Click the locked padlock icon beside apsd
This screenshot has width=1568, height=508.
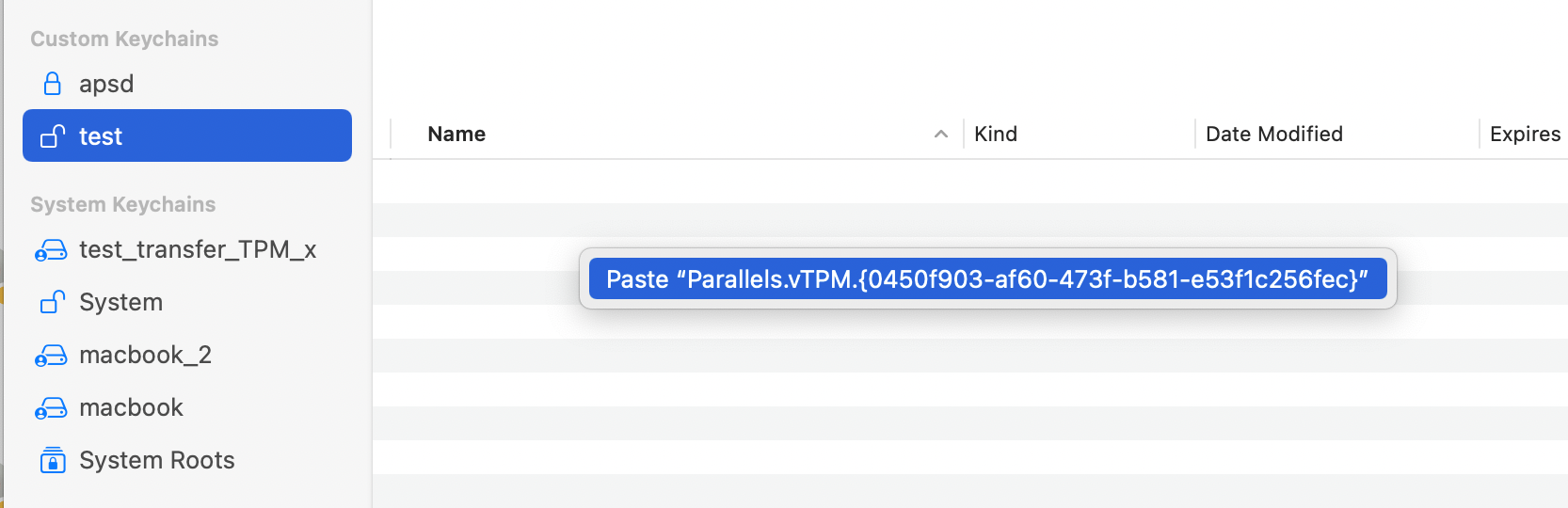53,84
